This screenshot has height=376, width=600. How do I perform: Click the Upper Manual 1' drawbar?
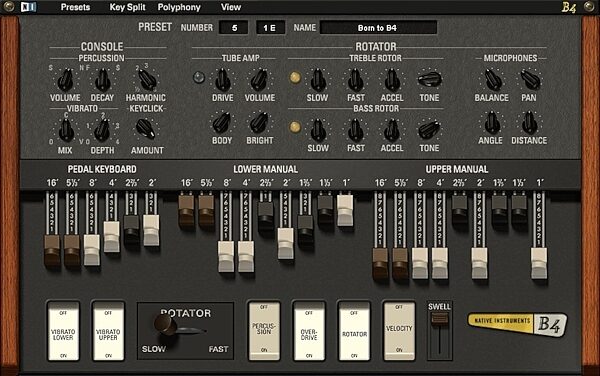tap(539, 264)
